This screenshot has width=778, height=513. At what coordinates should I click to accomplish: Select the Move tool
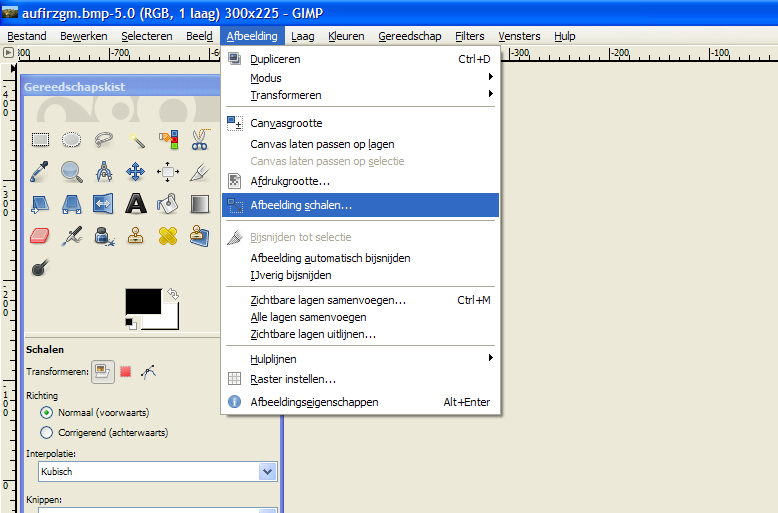(x=135, y=172)
